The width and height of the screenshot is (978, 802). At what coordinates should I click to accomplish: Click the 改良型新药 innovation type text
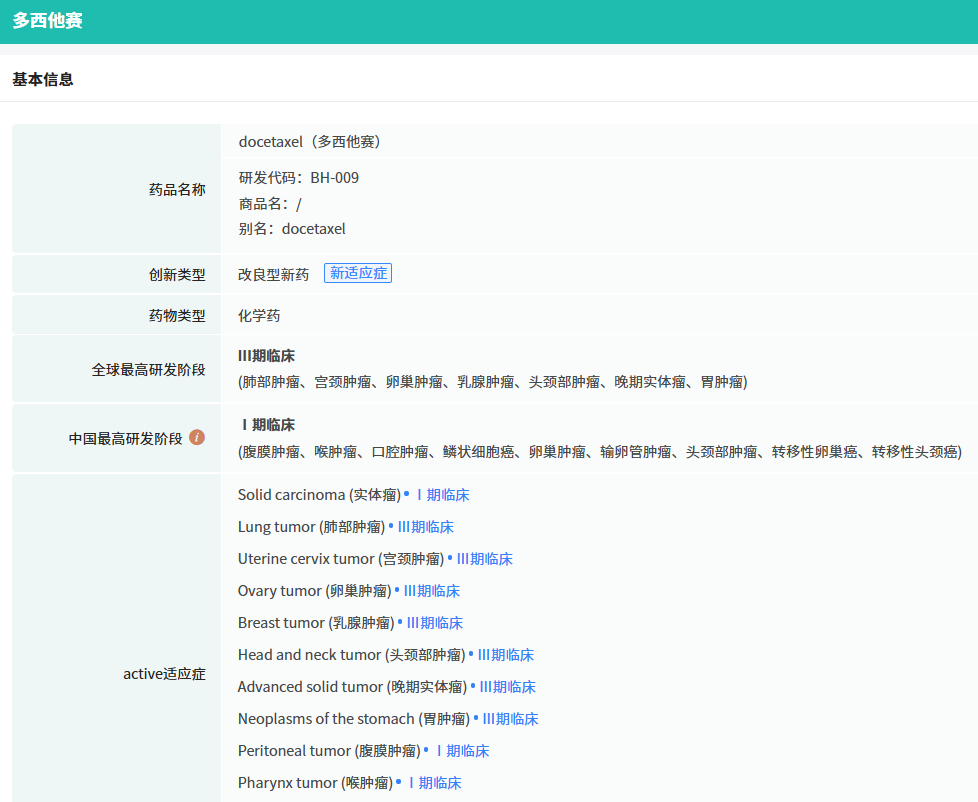point(273,274)
